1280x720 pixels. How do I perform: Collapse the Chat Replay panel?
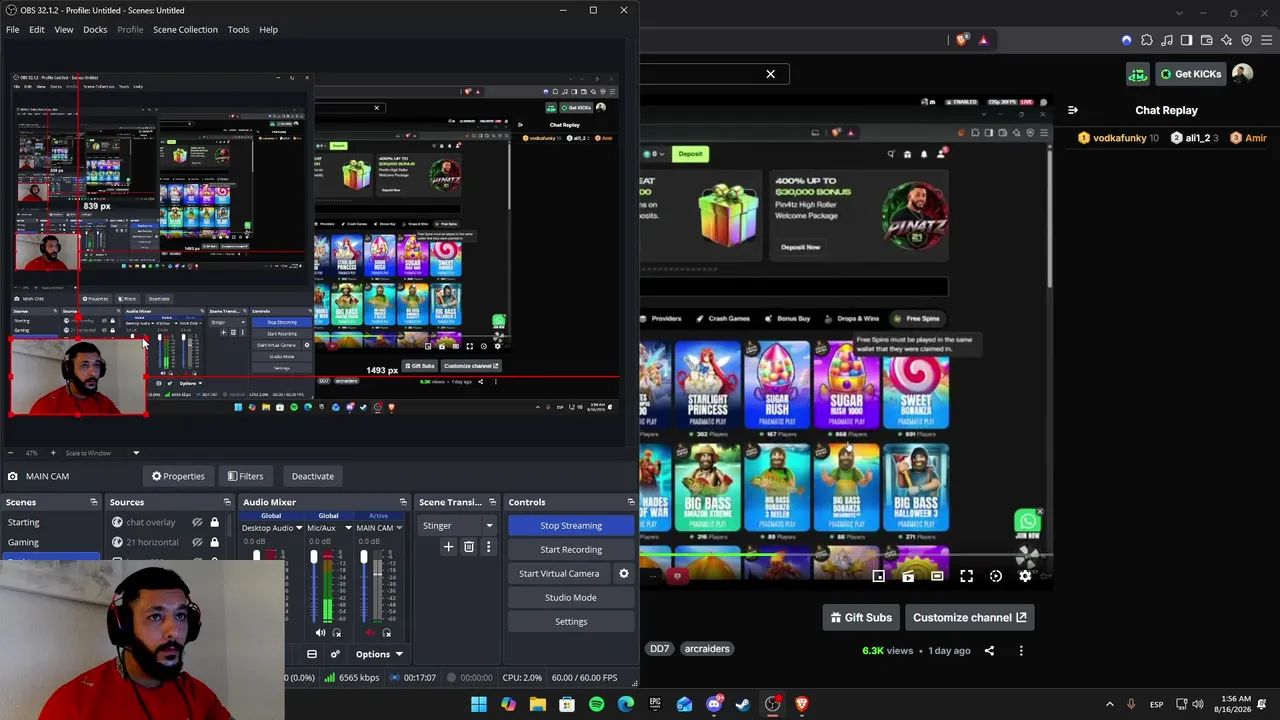point(1073,110)
